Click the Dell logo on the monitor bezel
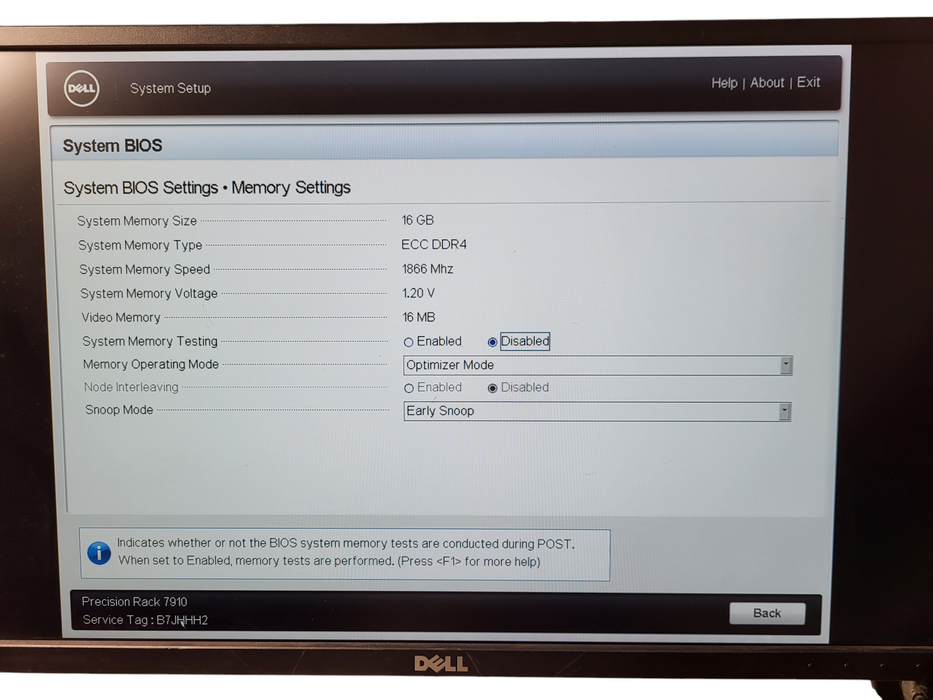 [x=441, y=664]
